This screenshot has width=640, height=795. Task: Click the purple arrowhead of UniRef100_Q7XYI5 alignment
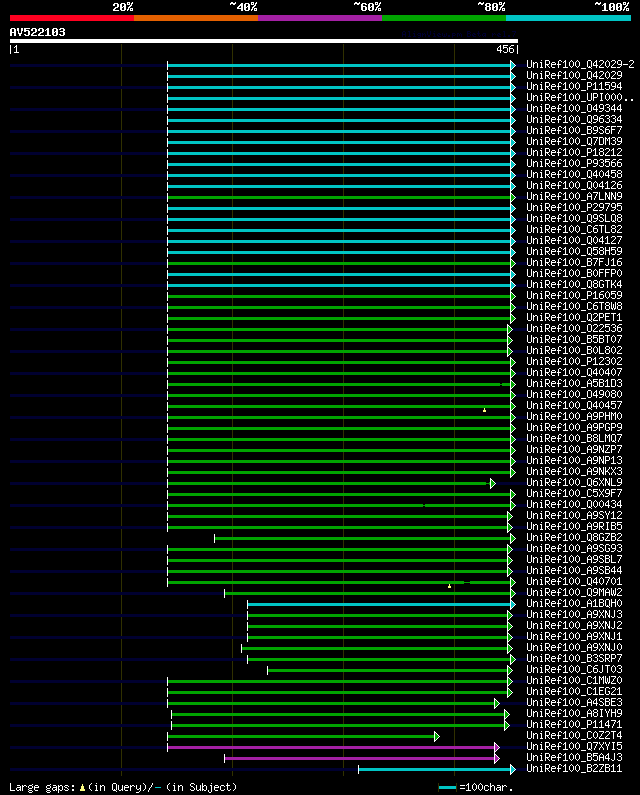(496, 747)
